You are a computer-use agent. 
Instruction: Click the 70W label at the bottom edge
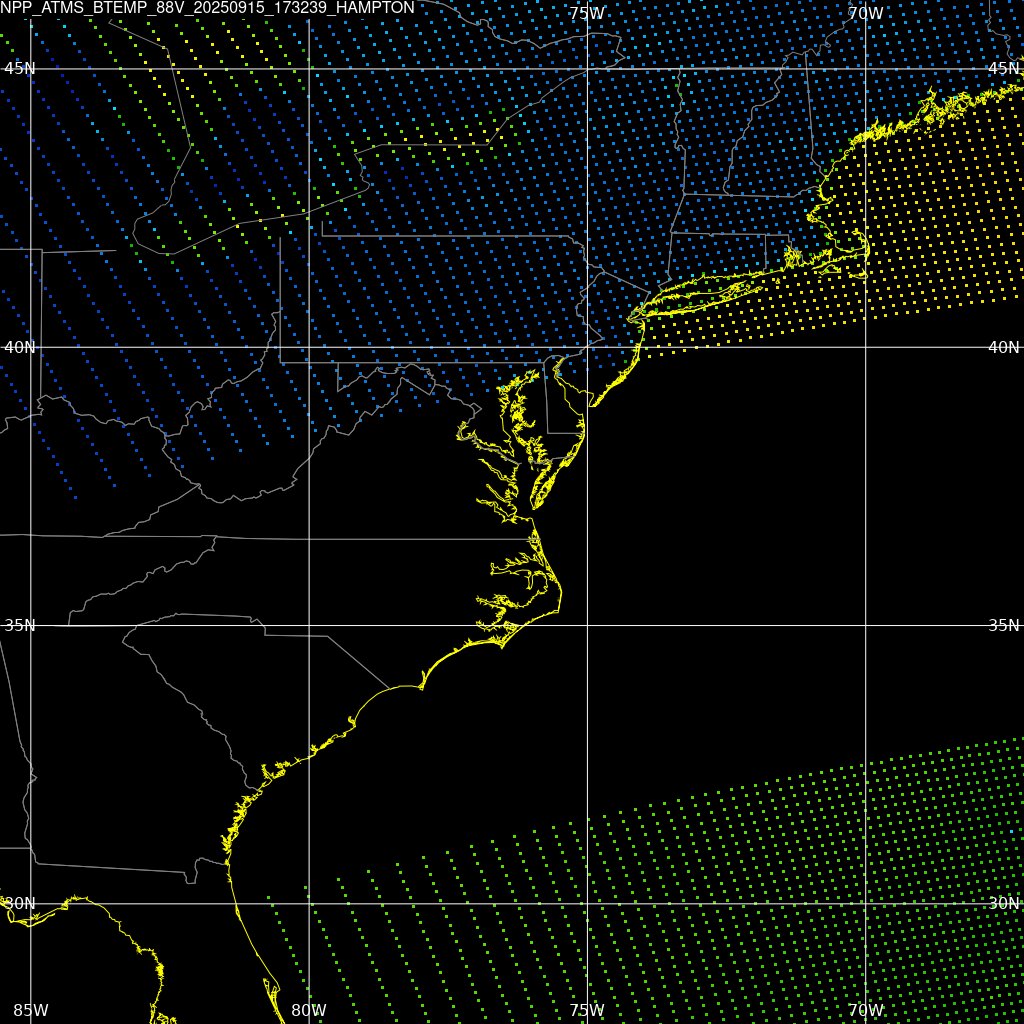pyautogui.click(x=866, y=1010)
